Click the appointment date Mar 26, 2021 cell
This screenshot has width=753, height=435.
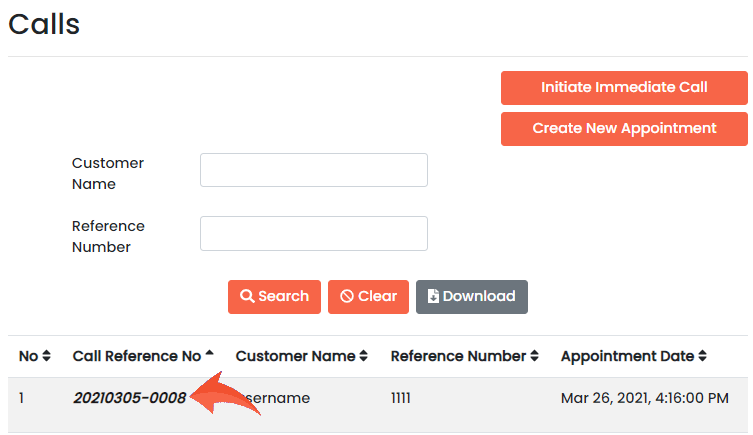644,398
